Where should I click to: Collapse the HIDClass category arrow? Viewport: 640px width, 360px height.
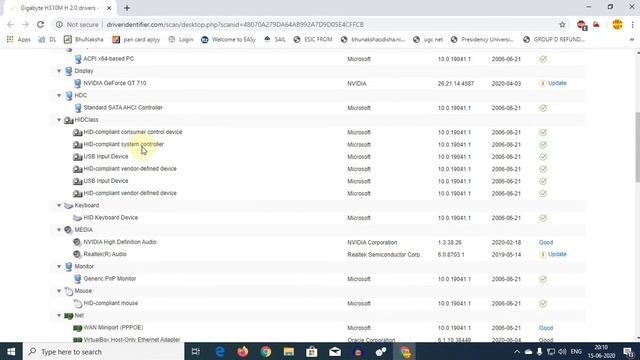pyautogui.click(x=59, y=120)
